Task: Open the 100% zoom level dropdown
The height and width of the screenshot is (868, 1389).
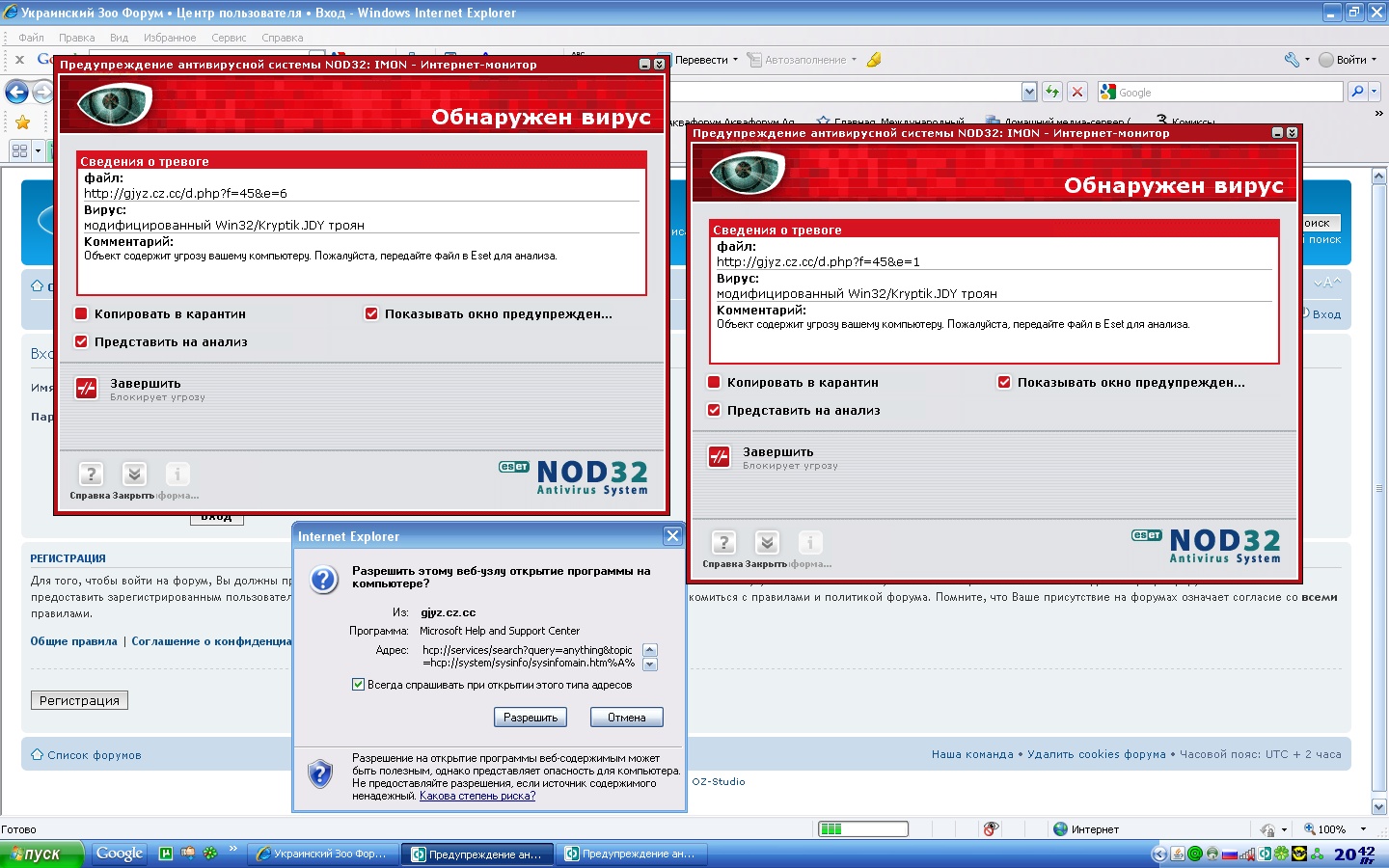Action: point(1363,829)
